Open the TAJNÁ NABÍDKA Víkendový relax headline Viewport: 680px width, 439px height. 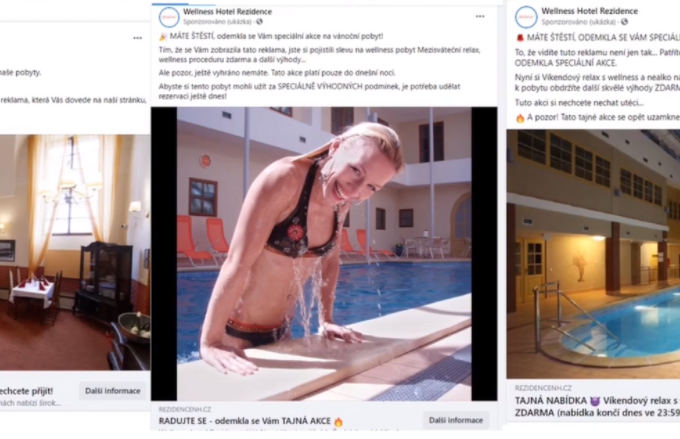(x=597, y=406)
